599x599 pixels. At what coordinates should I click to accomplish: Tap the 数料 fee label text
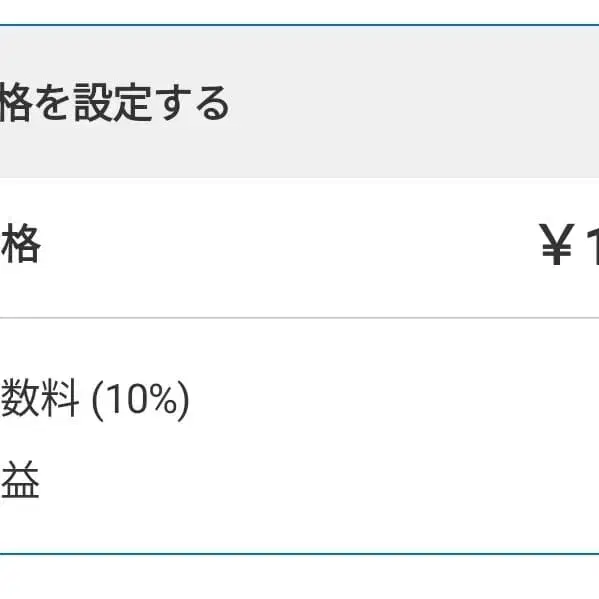40,397
